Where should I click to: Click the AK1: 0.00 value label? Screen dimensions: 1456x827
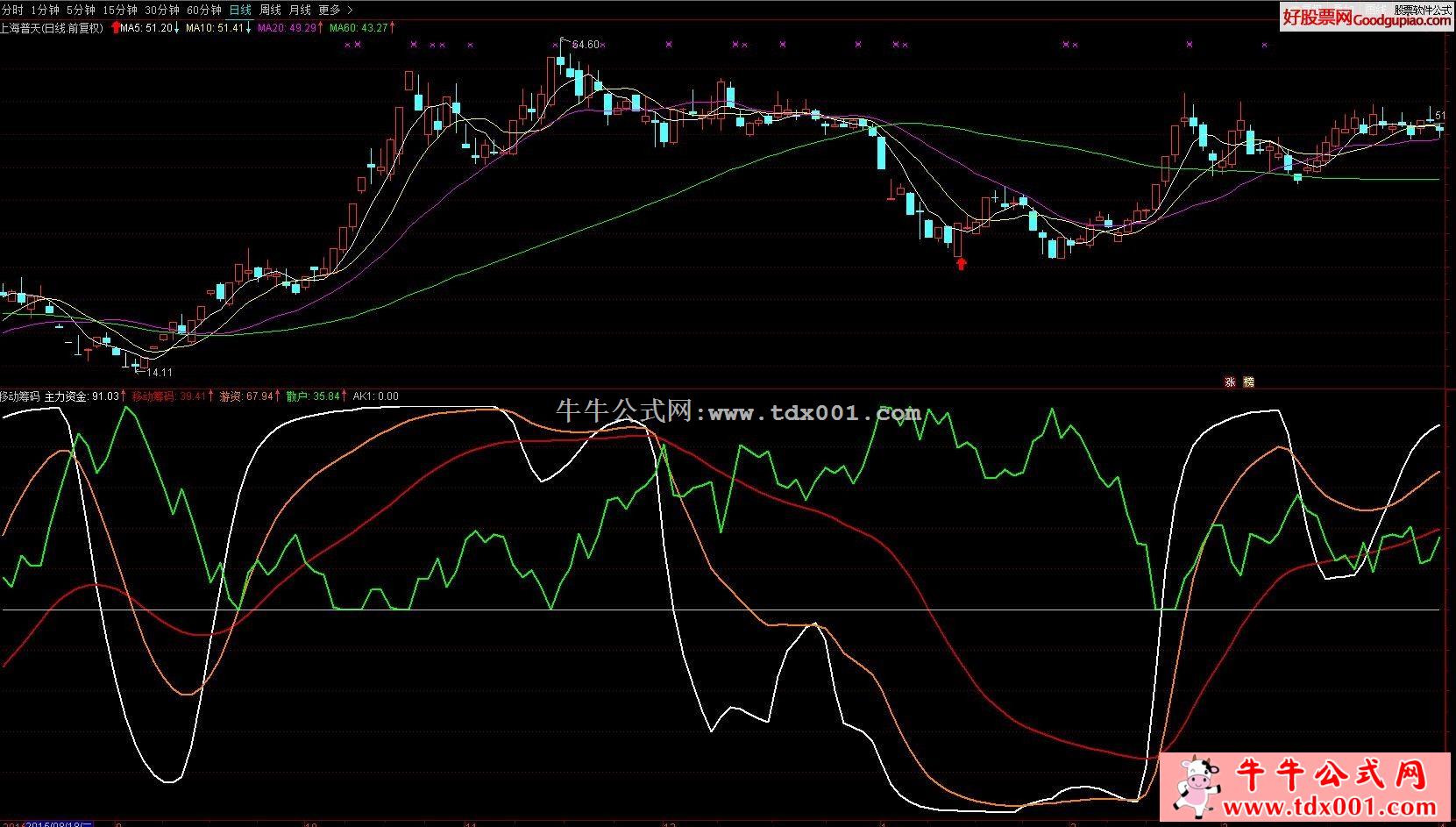click(376, 396)
